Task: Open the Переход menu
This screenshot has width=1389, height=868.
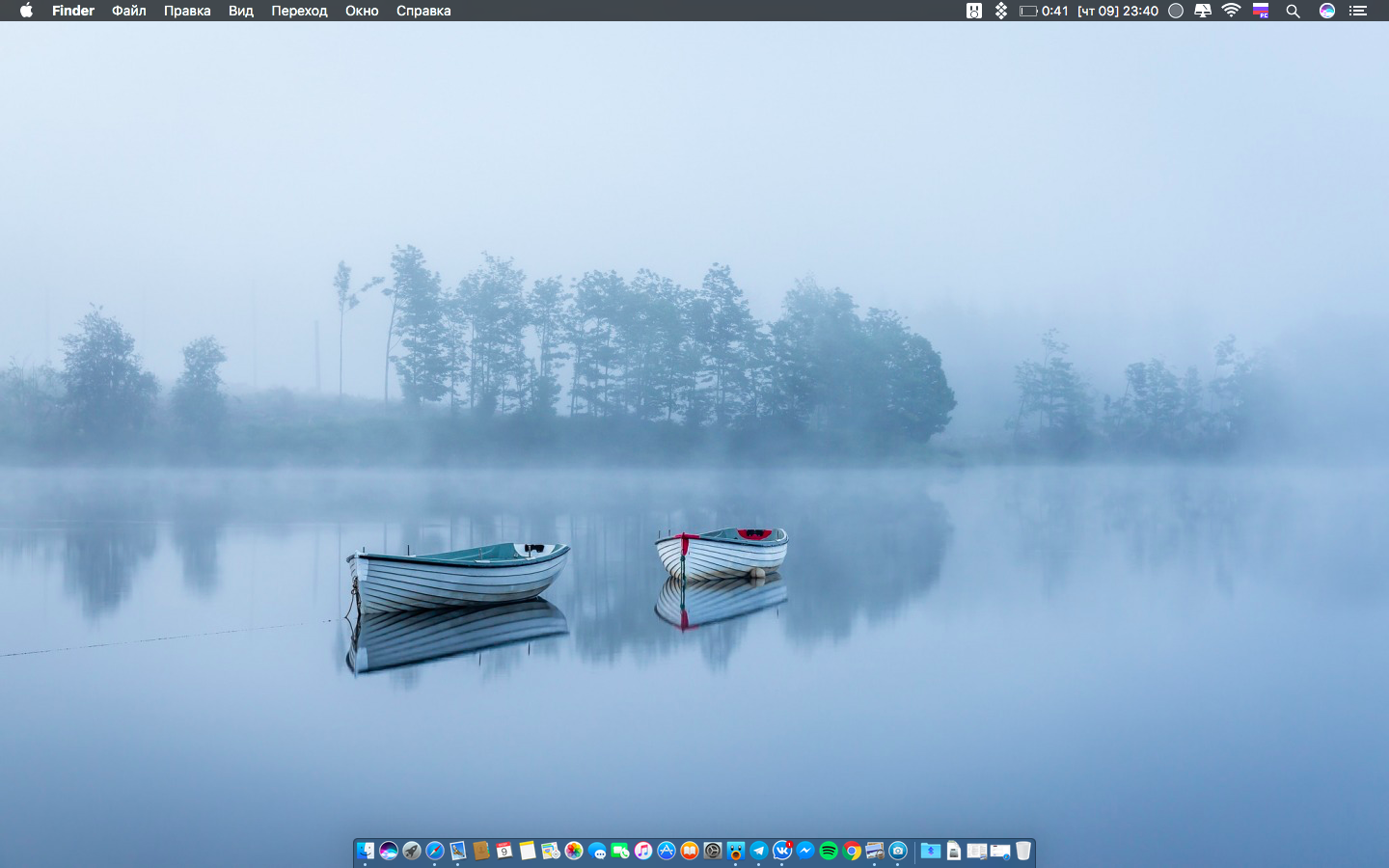Action: [299, 11]
